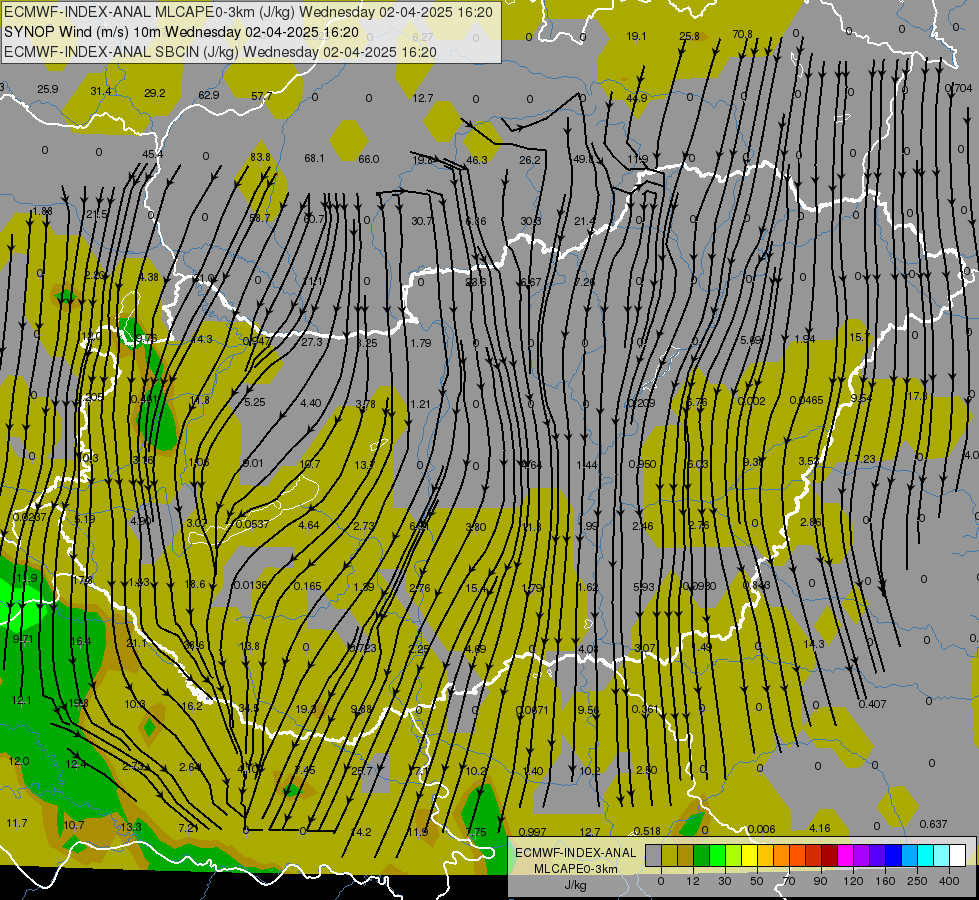979x900 pixels.
Task: Click the map value 16.2
Action: coord(192,706)
